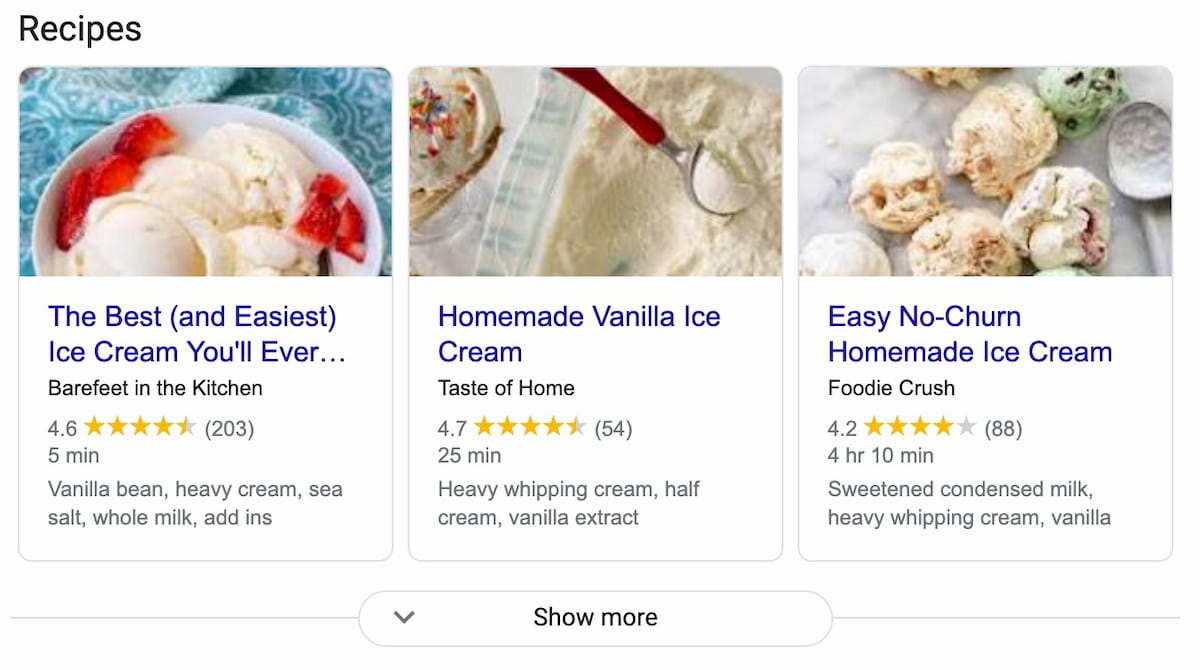Click the 4.7 star rating icons
Screen dimensions: 1200x670
pos(530,428)
